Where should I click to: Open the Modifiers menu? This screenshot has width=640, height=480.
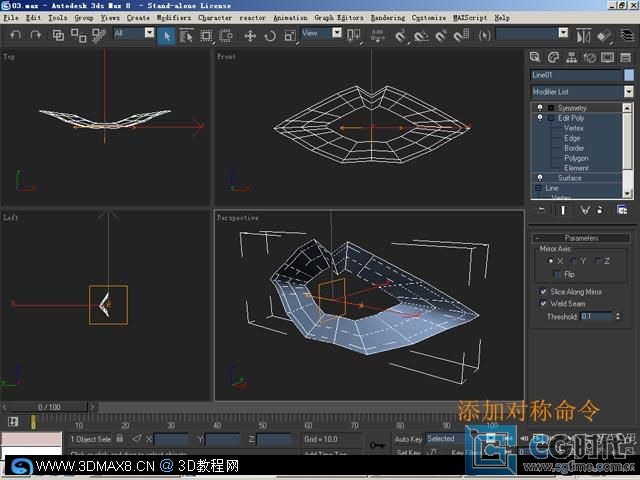click(x=173, y=18)
